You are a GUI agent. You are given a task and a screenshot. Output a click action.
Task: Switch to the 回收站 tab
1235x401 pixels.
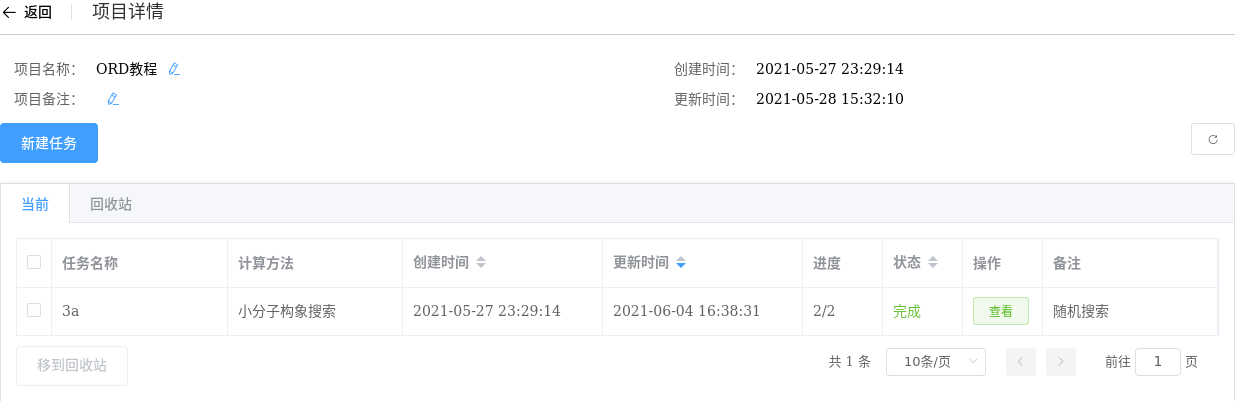click(x=111, y=204)
